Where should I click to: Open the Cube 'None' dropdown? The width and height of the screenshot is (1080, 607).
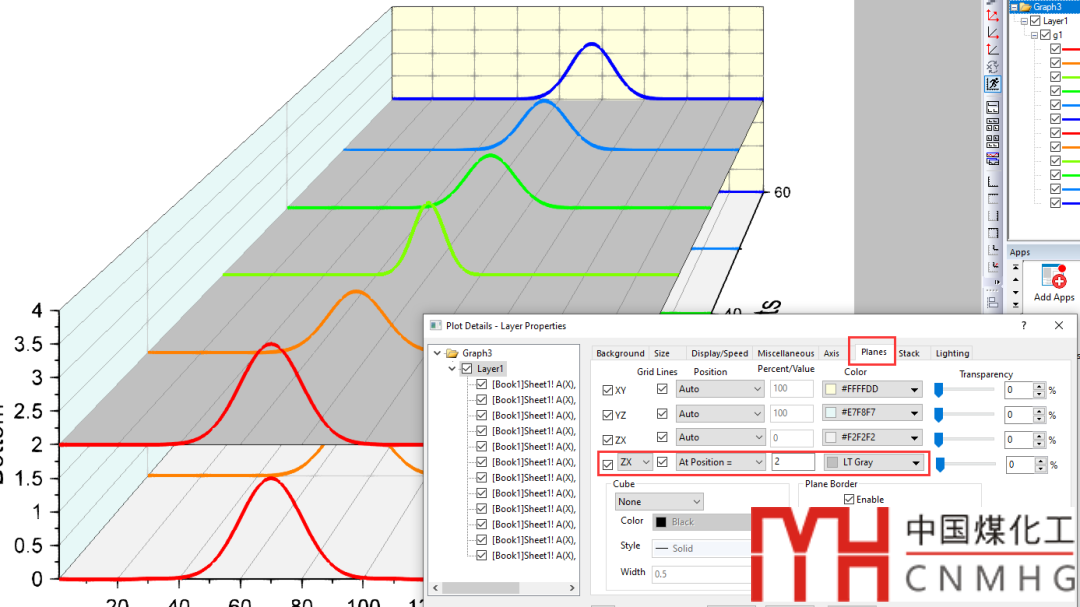click(658, 501)
